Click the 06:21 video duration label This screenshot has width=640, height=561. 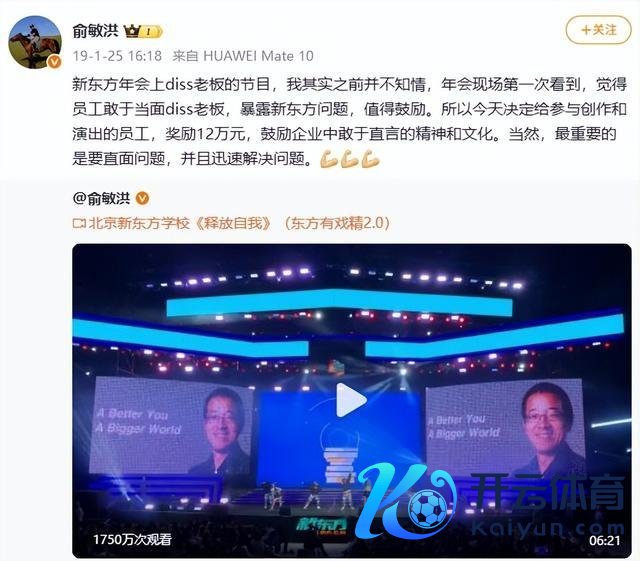coord(604,540)
